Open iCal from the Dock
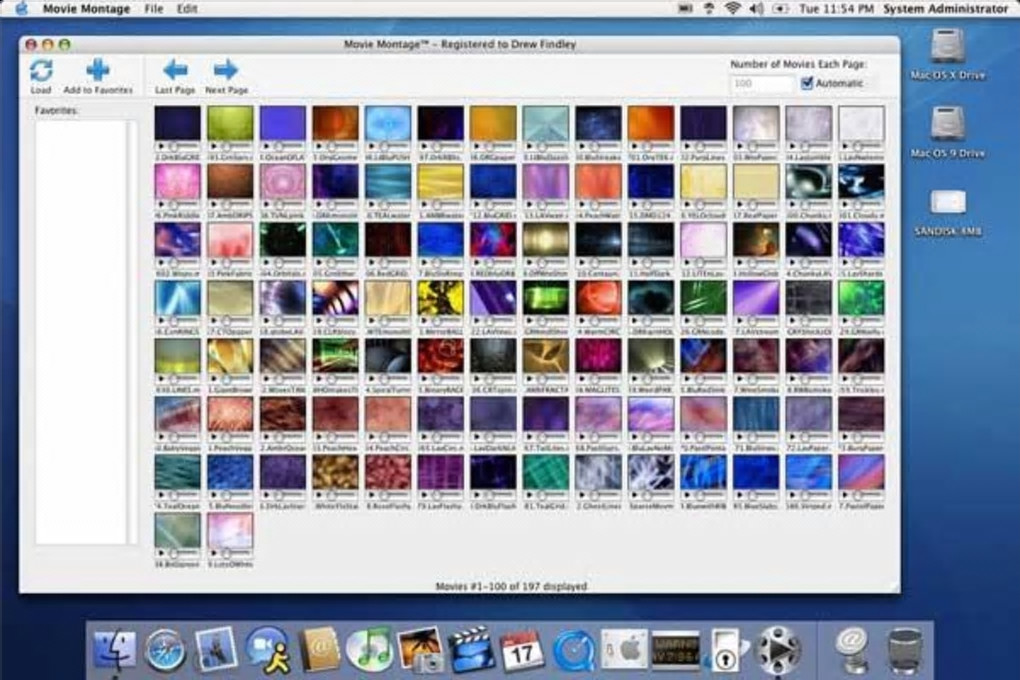 pos(522,649)
